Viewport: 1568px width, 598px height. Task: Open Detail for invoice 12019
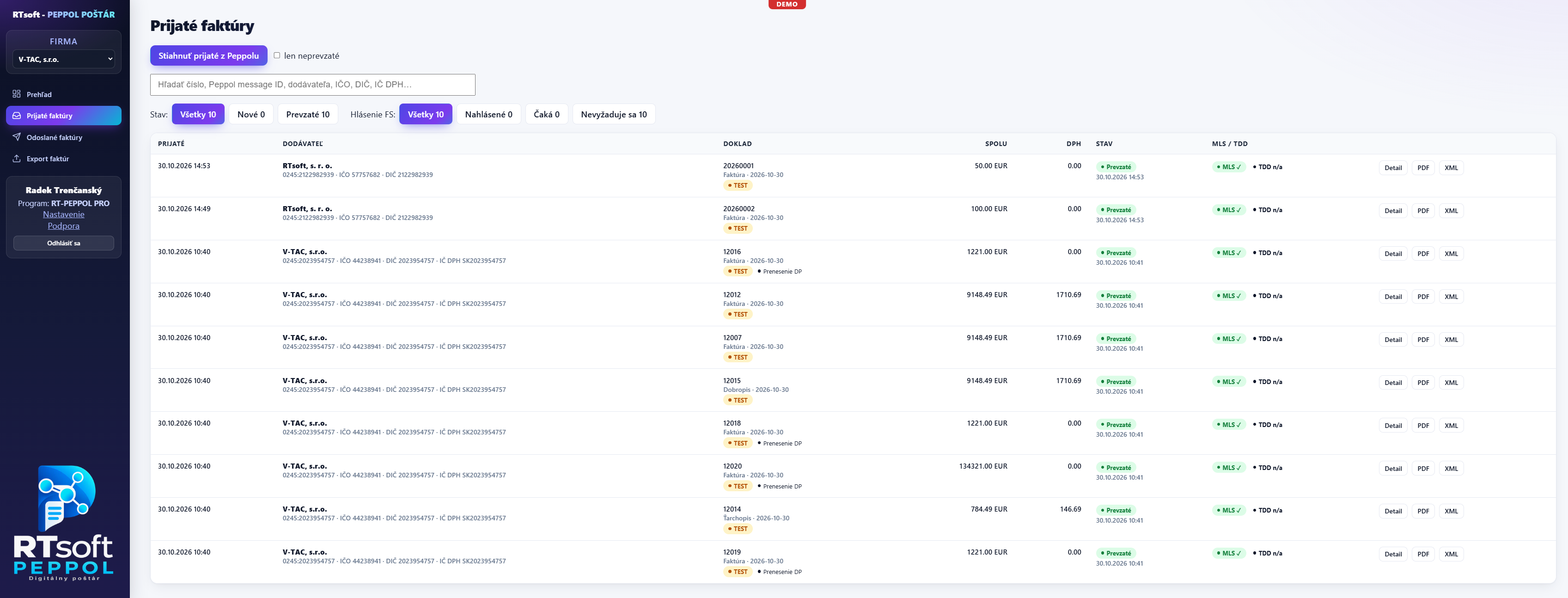(x=1393, y=554)
